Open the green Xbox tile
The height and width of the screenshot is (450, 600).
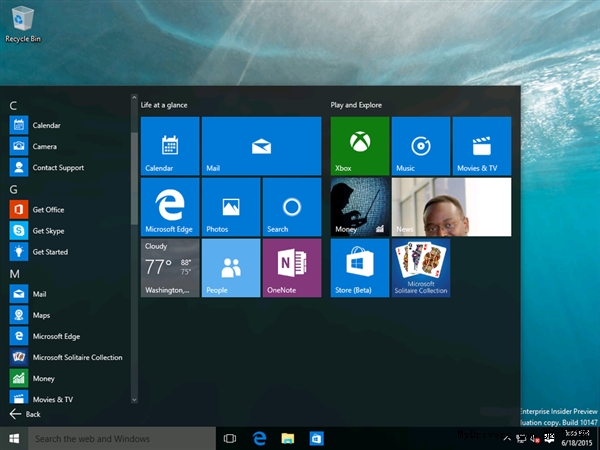pos(360,146)
